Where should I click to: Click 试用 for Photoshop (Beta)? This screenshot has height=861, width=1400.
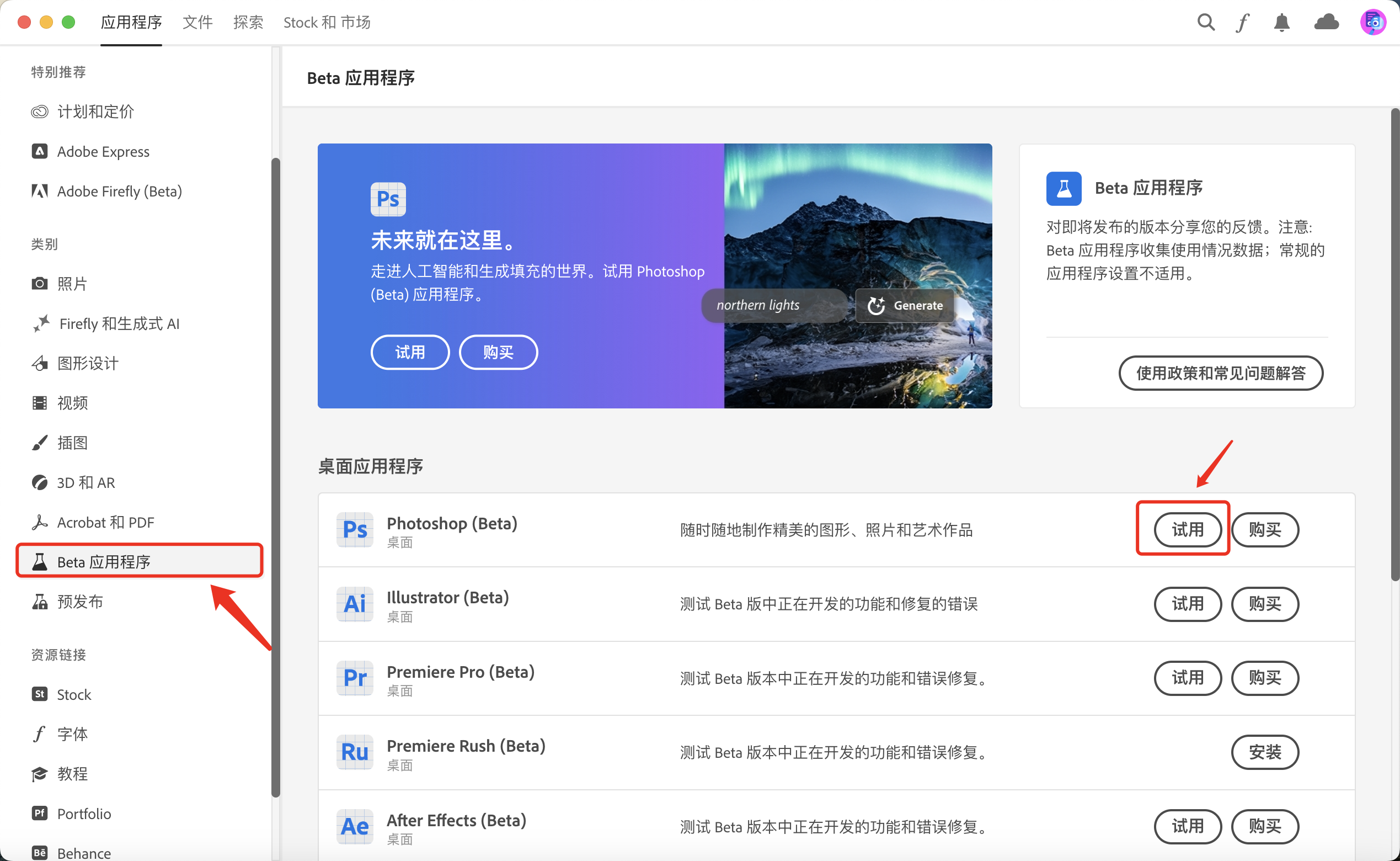[1187, 530]
